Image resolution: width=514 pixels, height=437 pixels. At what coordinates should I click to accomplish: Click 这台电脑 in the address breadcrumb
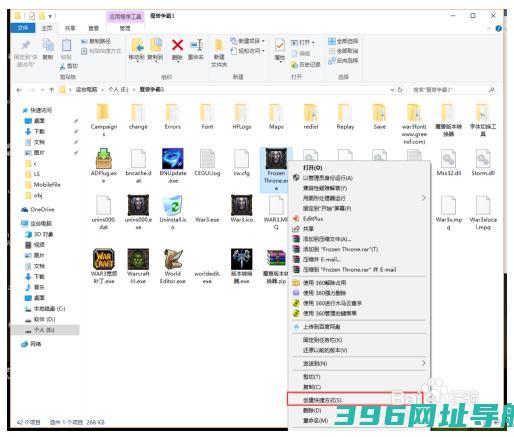[87, 90]
